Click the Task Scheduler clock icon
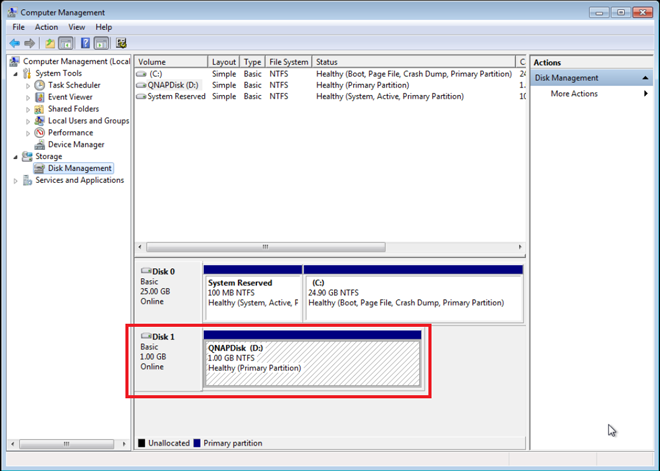660x471 pixels. [x=39, y=85]
